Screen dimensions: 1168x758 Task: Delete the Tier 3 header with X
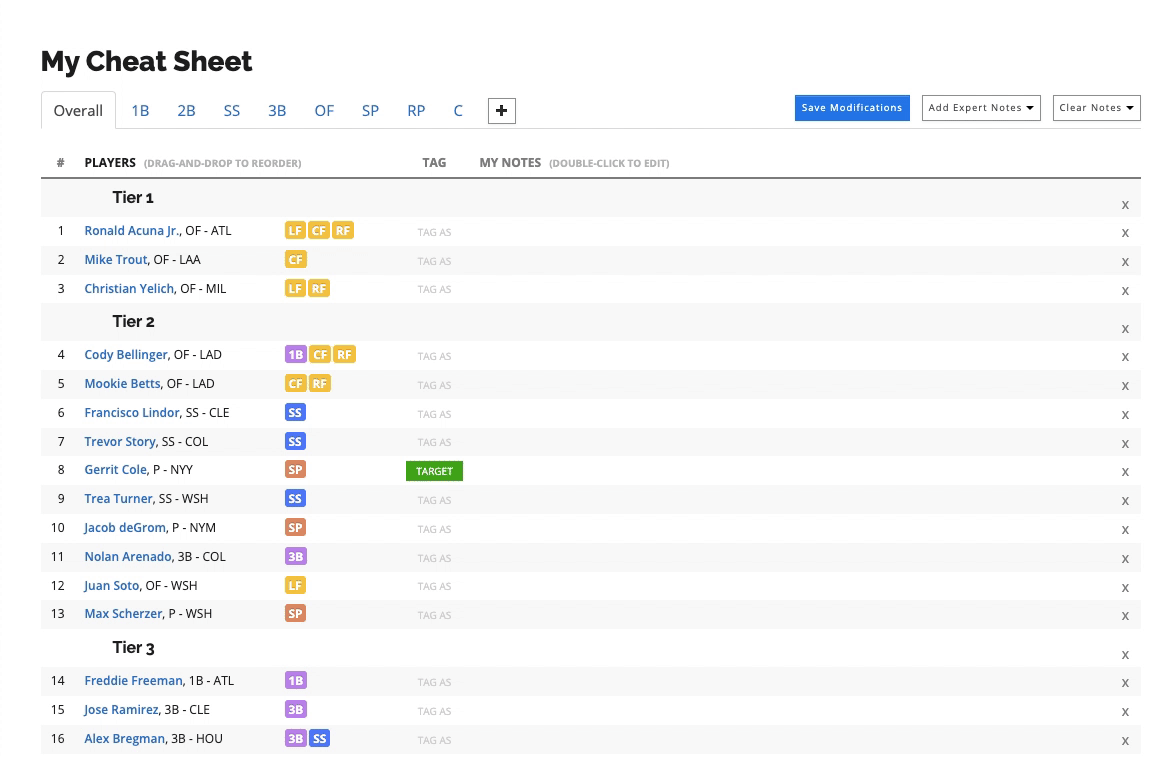pyautogui.click(x=1125, y=655)
